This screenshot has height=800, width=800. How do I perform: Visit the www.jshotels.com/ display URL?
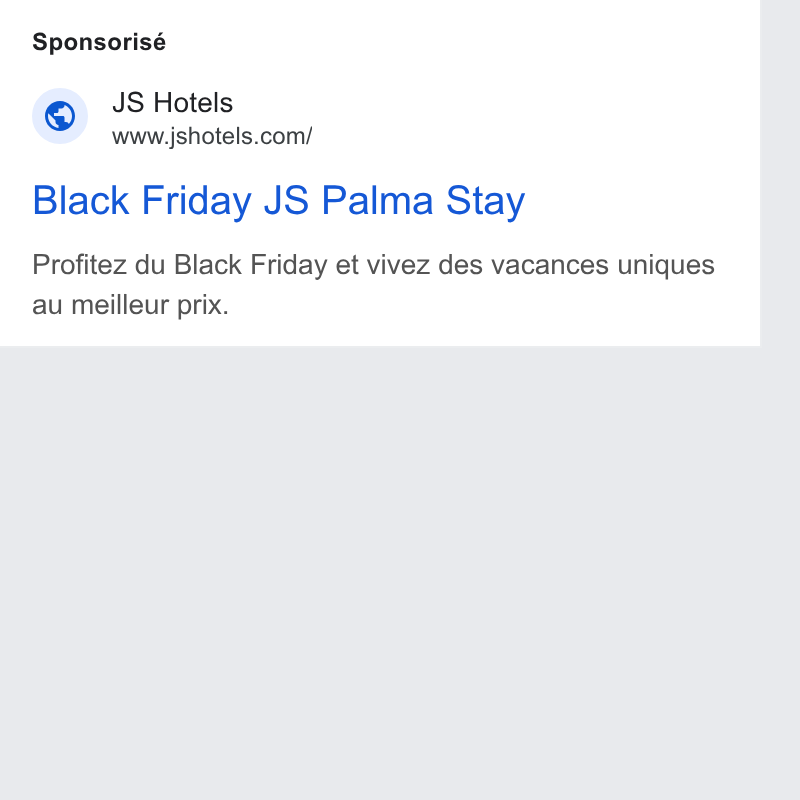pyautogui.click(x=212, y=137)
